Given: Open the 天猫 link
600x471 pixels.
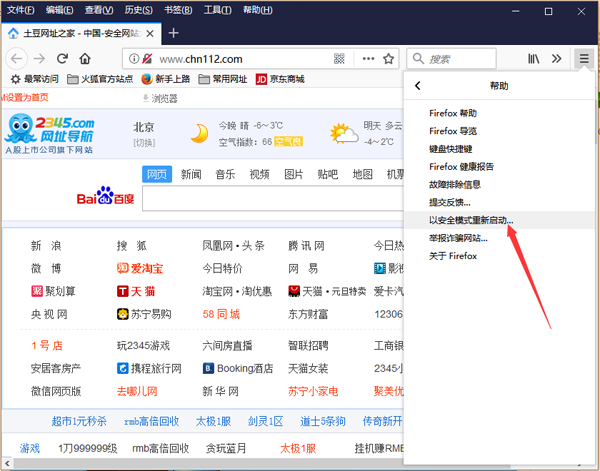Looking at the screenshot, I should point(136,292).
